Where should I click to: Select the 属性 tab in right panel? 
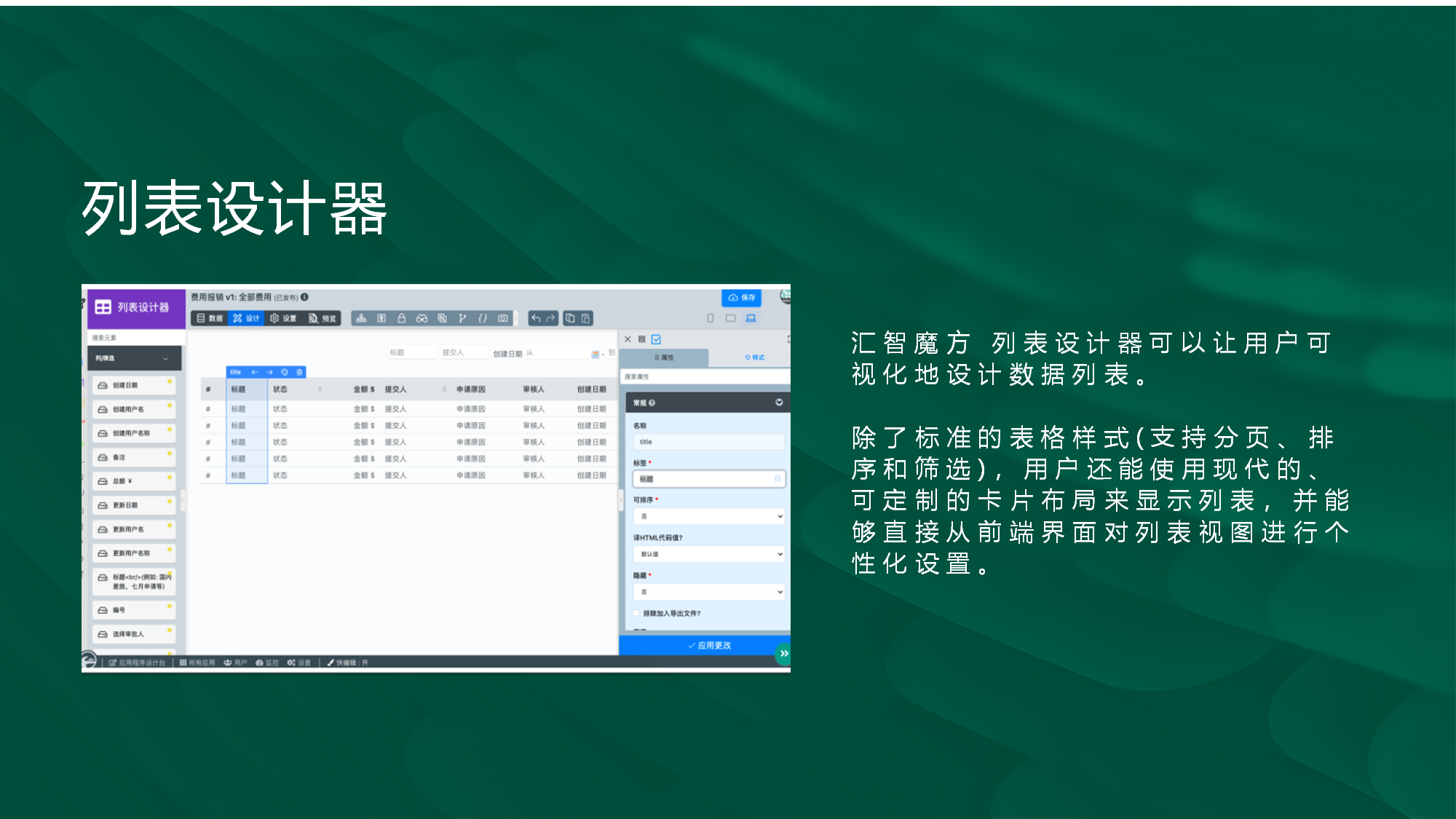pyautogui.click(x=664, y=357)
